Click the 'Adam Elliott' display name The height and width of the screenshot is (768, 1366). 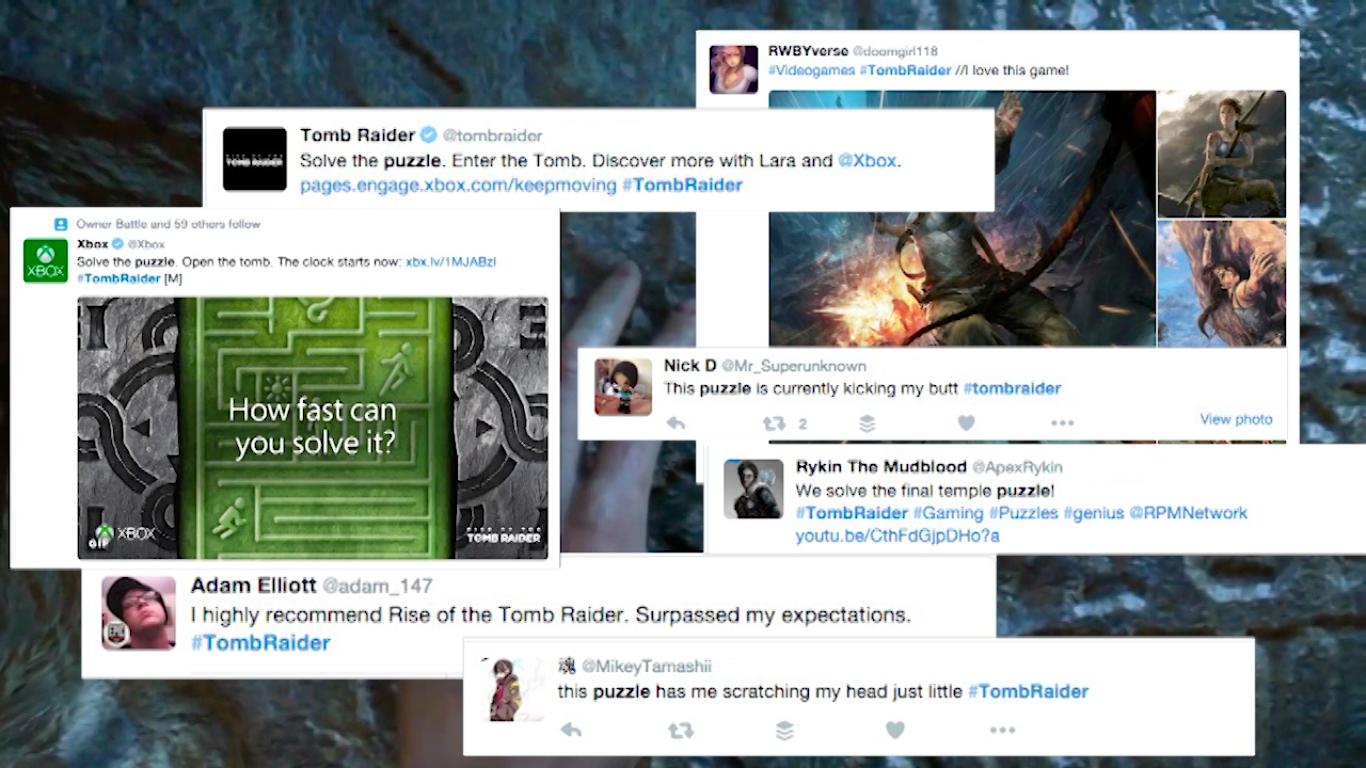click(254, 585)
